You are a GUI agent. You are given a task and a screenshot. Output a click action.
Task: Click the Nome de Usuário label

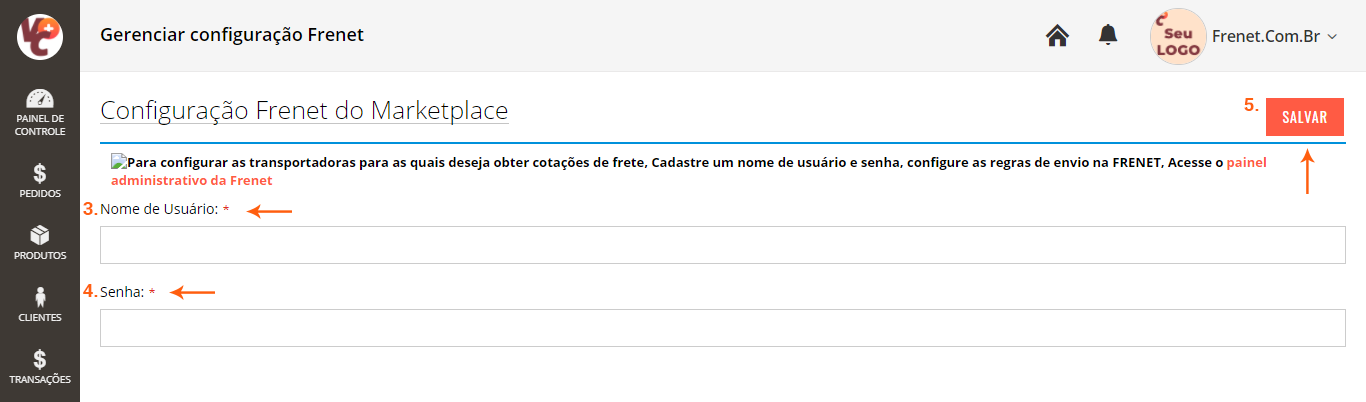[x=159, y=210]
